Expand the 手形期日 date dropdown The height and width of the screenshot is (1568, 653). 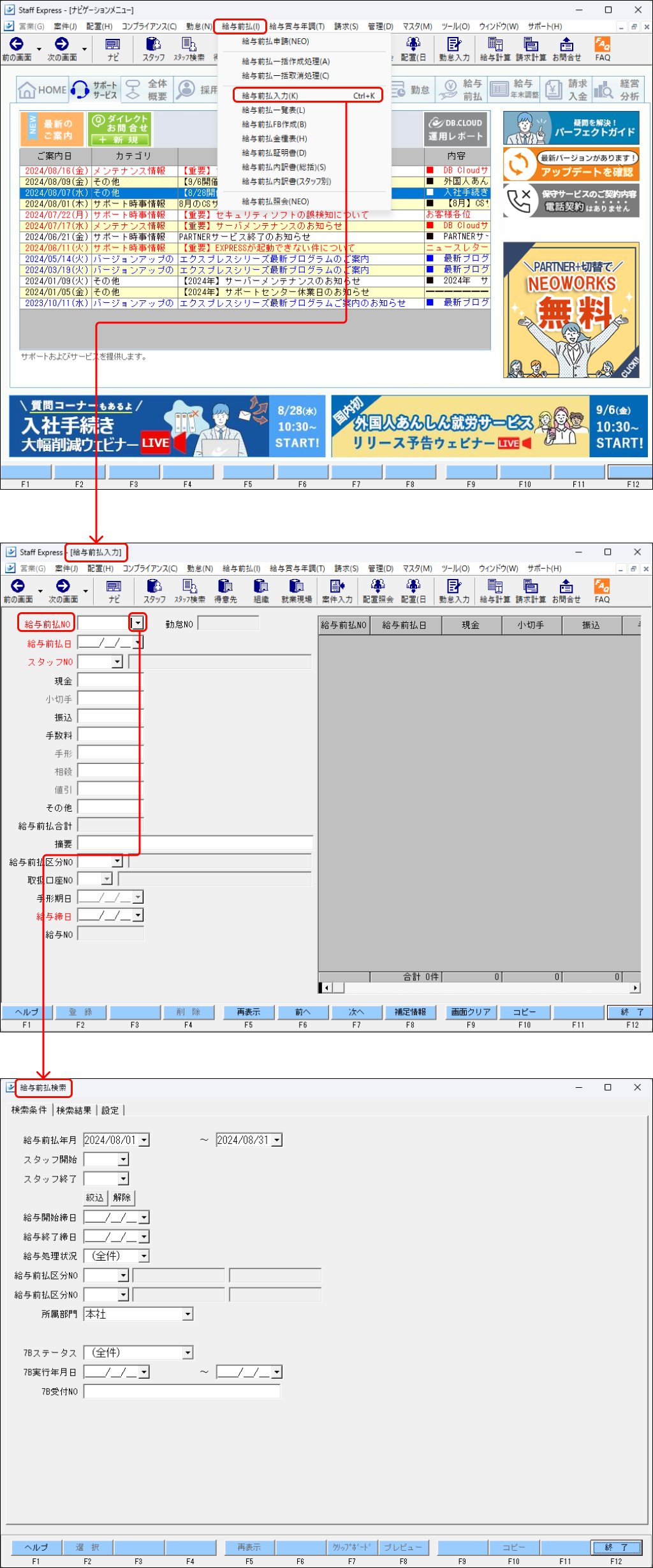138,897
